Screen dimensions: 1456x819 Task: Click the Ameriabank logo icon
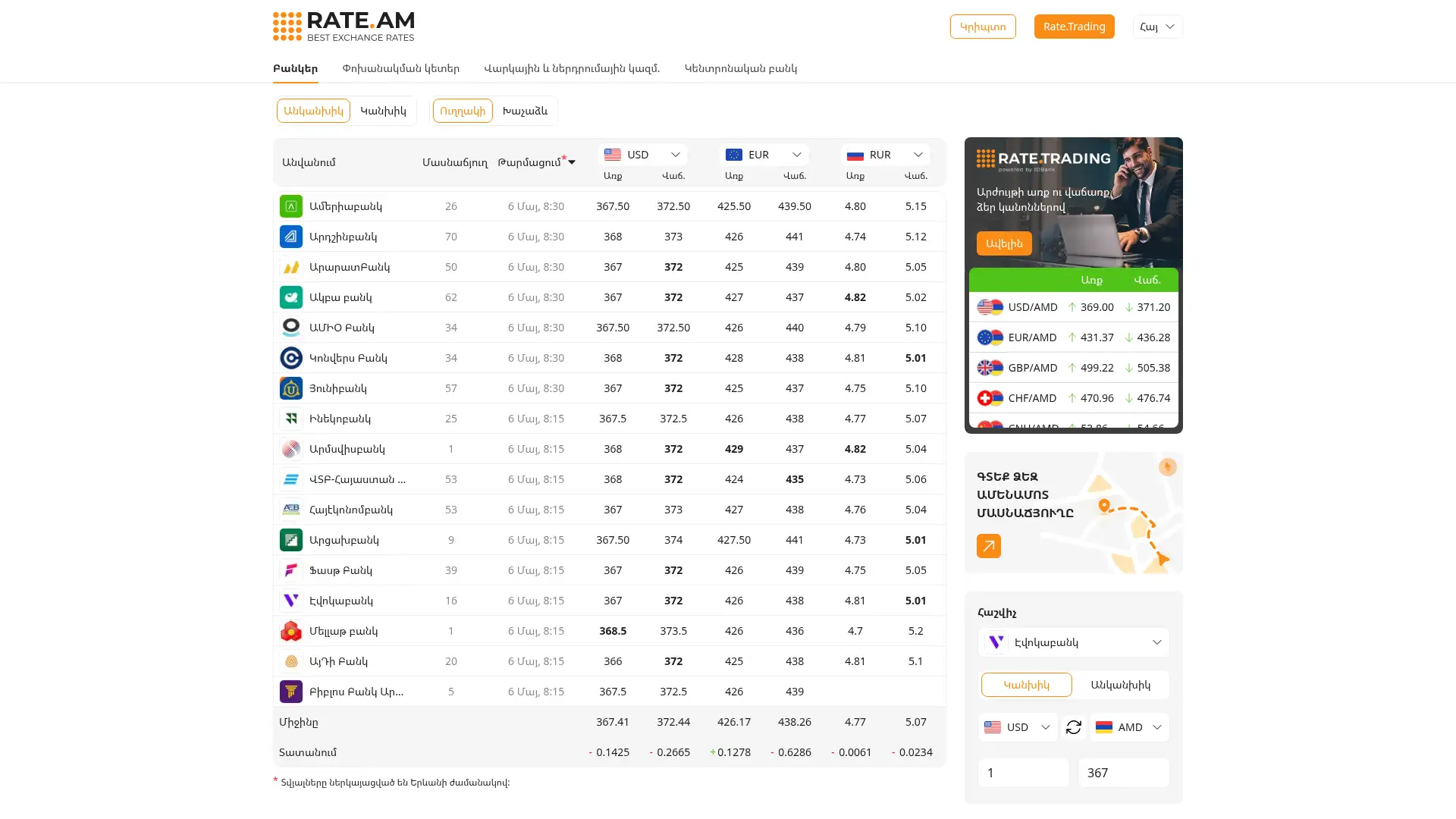pyautogui.click(x=291, y=206)
